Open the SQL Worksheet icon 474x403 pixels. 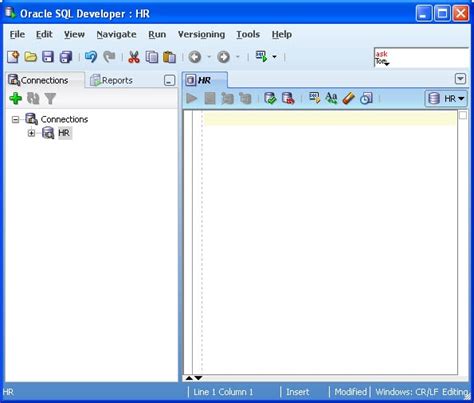(262, 57)
